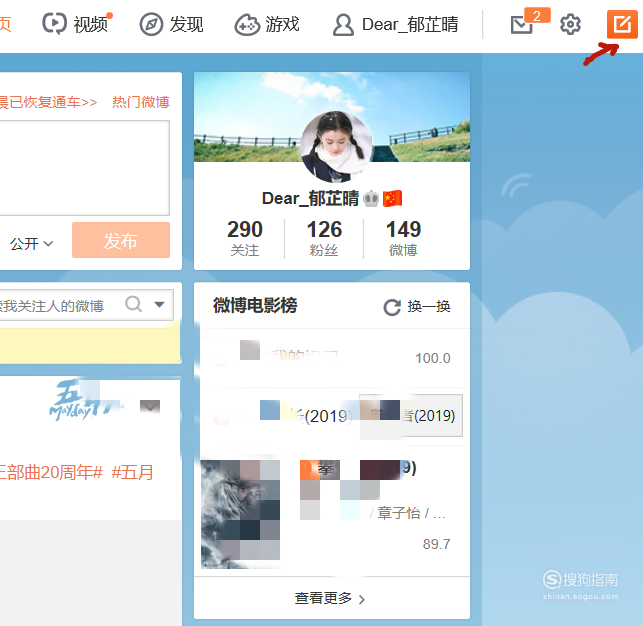Click the user profile silhouette icon
Image resolution: width=643 pixels, height=626 pixels.
click(x=343, y=25)
